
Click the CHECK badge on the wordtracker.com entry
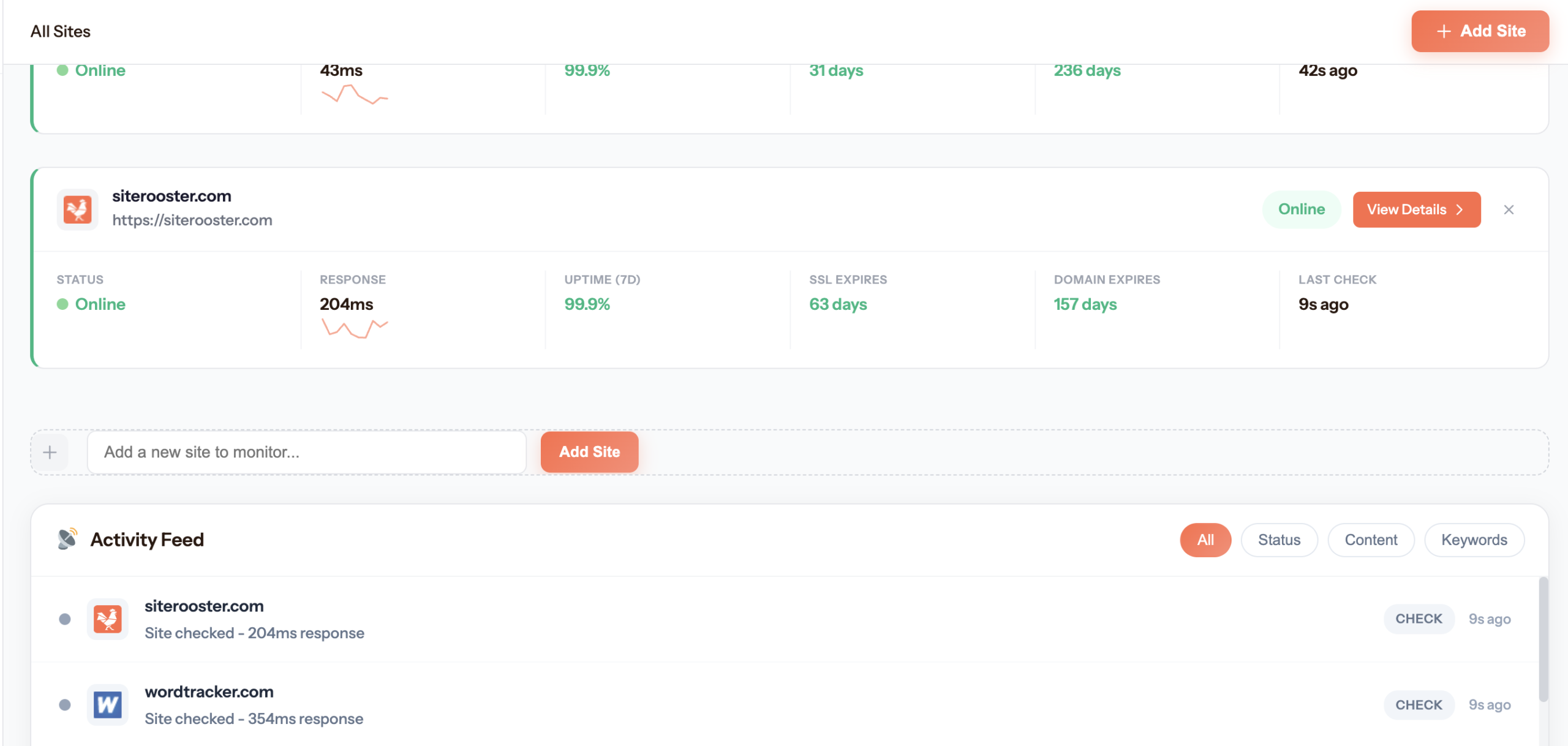pyautogui.click(x=1419, y=704)
